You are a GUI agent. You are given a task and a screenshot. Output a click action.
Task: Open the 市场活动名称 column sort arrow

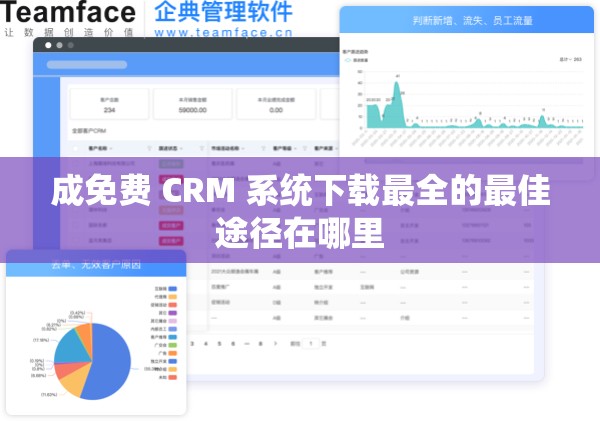point(243,148)
